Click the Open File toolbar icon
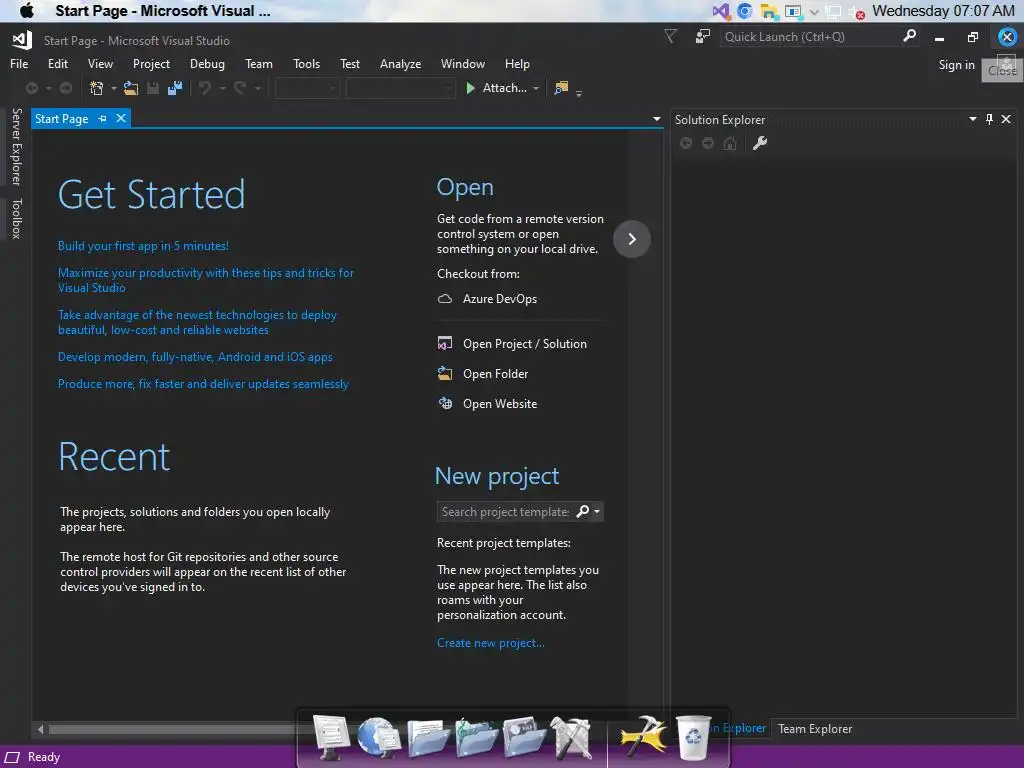 [131, 88]
